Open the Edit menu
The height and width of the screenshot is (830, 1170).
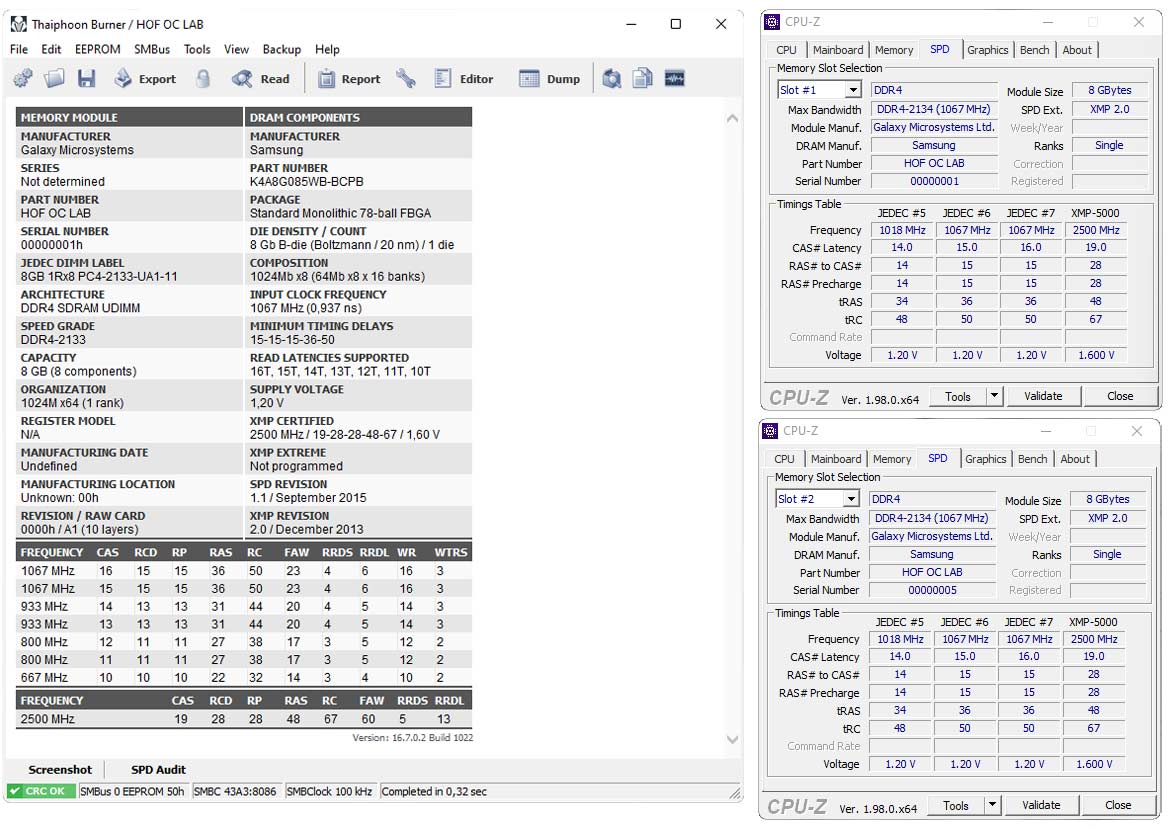pos(51,49)
